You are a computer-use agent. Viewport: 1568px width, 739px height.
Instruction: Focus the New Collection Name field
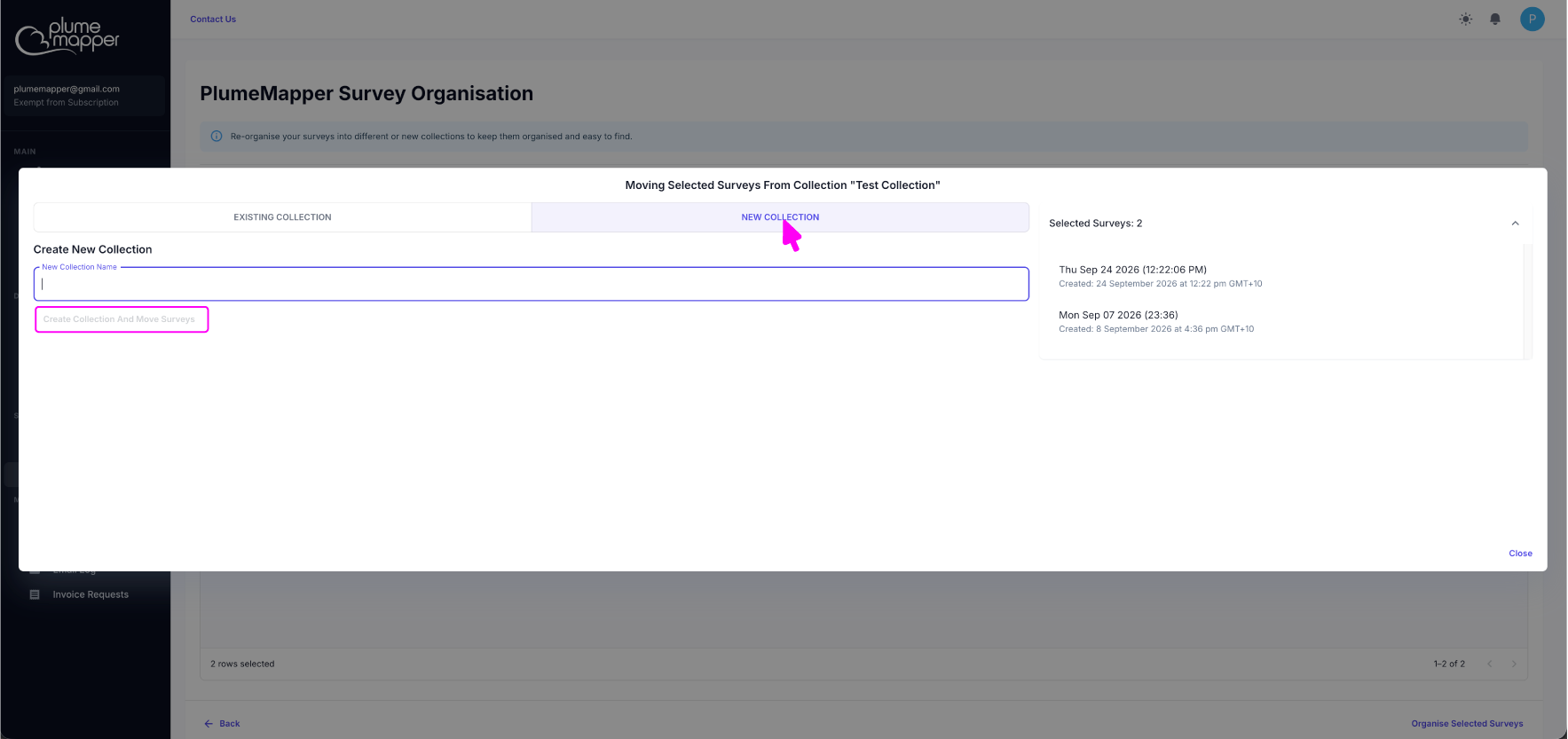[531, 284]
